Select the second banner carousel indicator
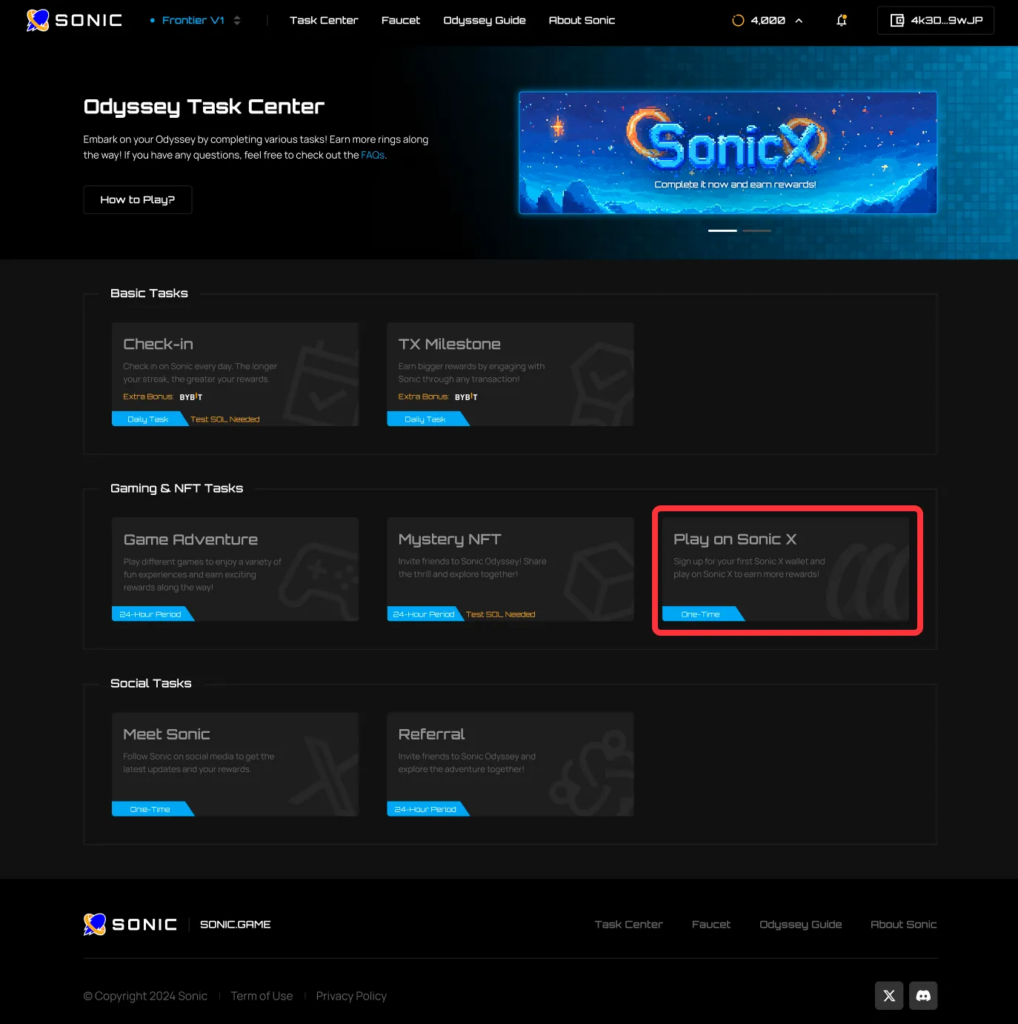Image resolution: width=1018 pixels, height=1024 pixels. (757, 231)
